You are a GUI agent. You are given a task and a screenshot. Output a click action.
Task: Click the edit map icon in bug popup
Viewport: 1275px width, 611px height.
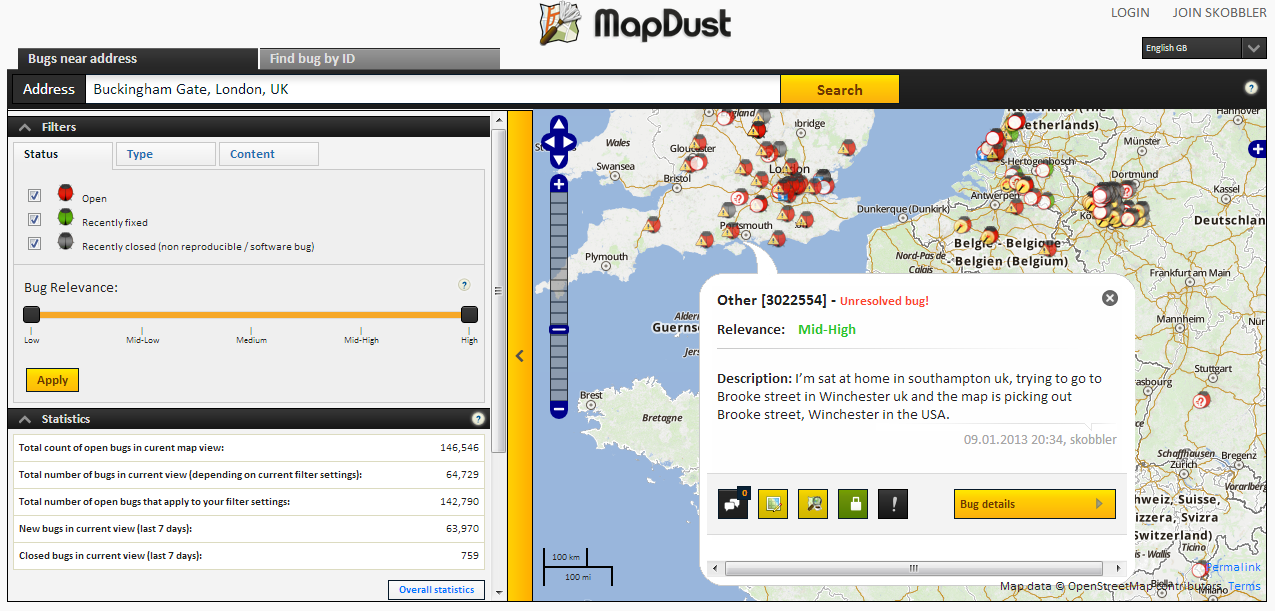[773, 504]
